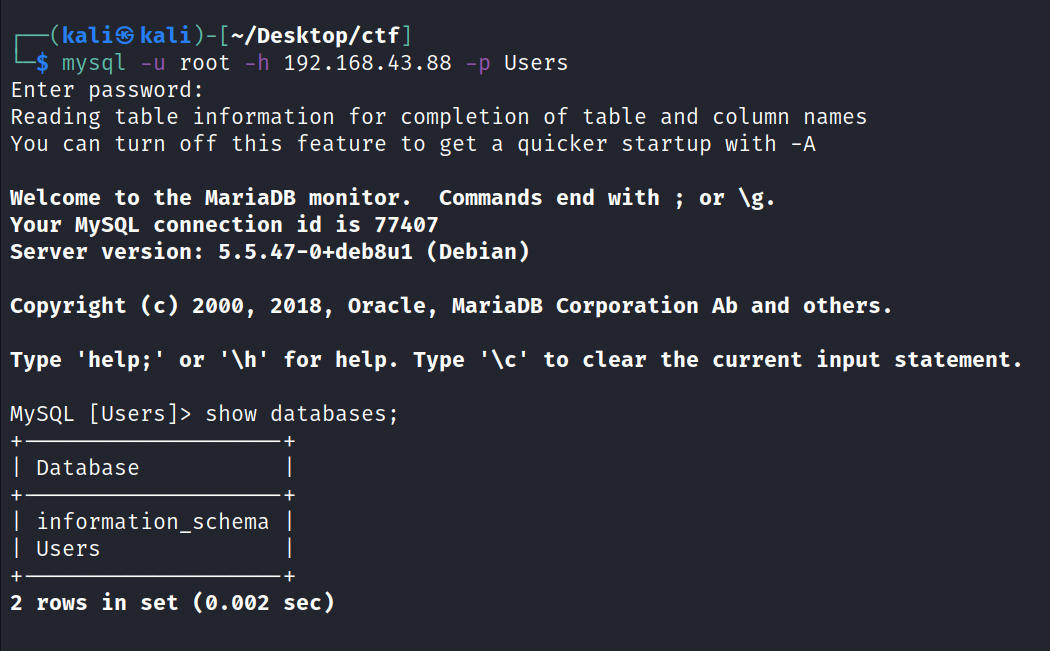Click the Database column header
The width and height of the screenshot is (1050, 651).
[88, 468]
